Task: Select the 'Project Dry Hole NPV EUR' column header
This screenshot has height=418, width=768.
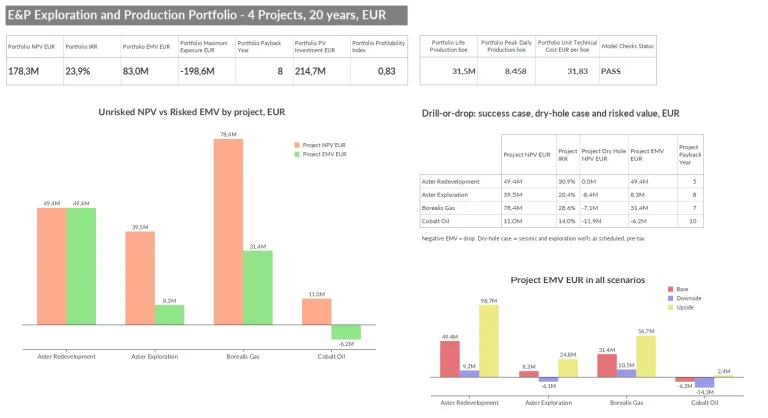Action: click(604, 155)
